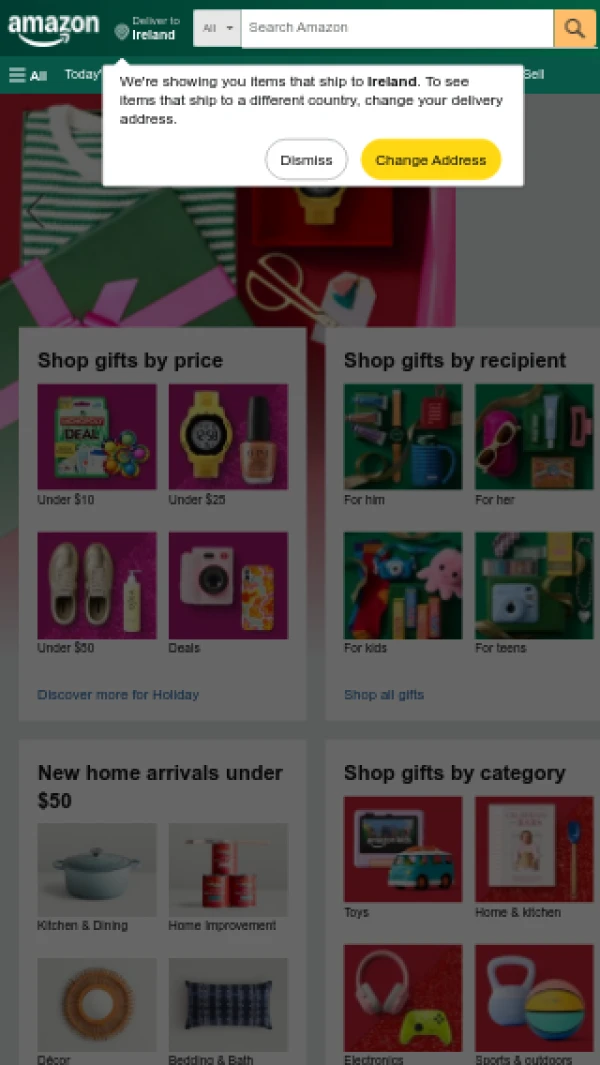Dismiss the shipping location popup
600x1065 pixels.
306,160
